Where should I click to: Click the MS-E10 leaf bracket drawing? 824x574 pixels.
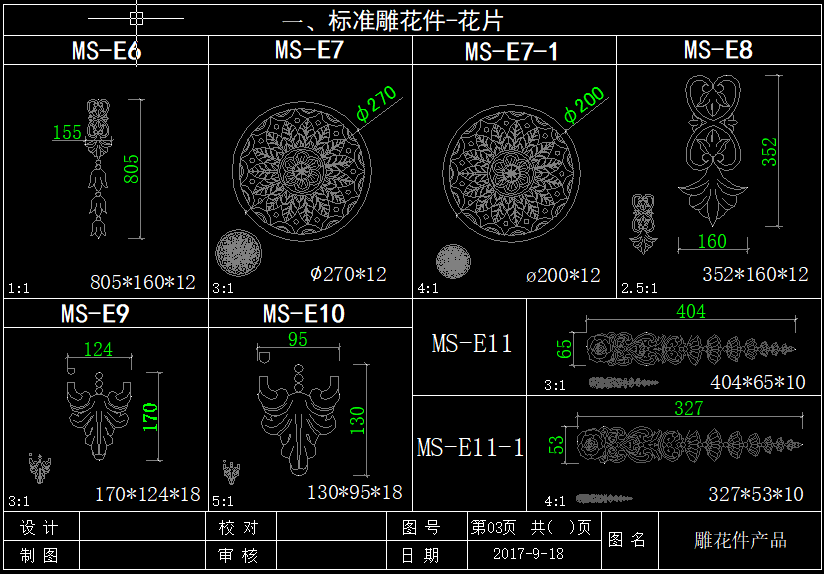[x=299, y=412]
